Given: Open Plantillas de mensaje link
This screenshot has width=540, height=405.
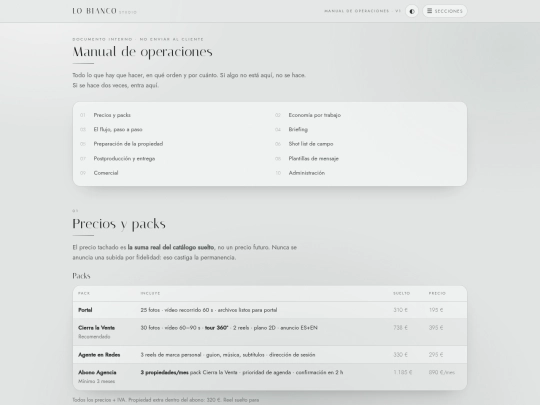Looking at the screenshot, I should tap(313, 158).
